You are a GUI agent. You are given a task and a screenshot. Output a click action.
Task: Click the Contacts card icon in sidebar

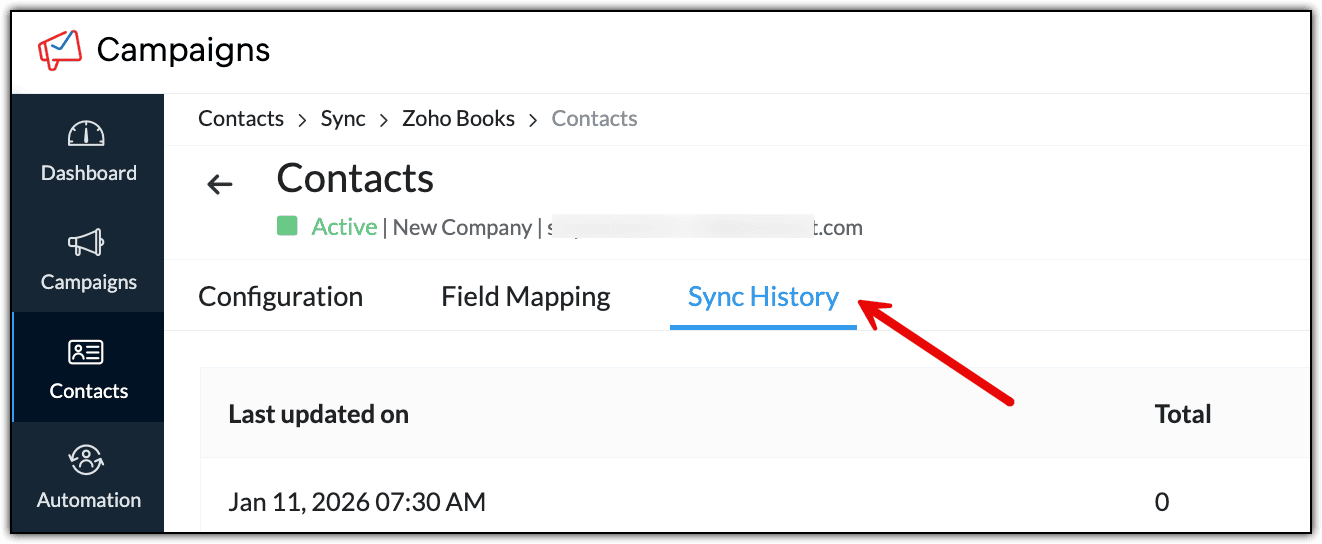click(x=88, y=353)
